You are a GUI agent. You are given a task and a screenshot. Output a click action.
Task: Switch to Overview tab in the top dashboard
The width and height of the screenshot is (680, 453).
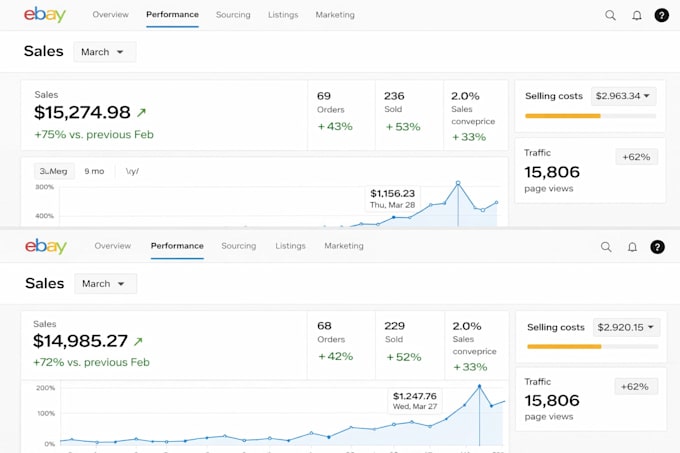click(x=111, y=15)
